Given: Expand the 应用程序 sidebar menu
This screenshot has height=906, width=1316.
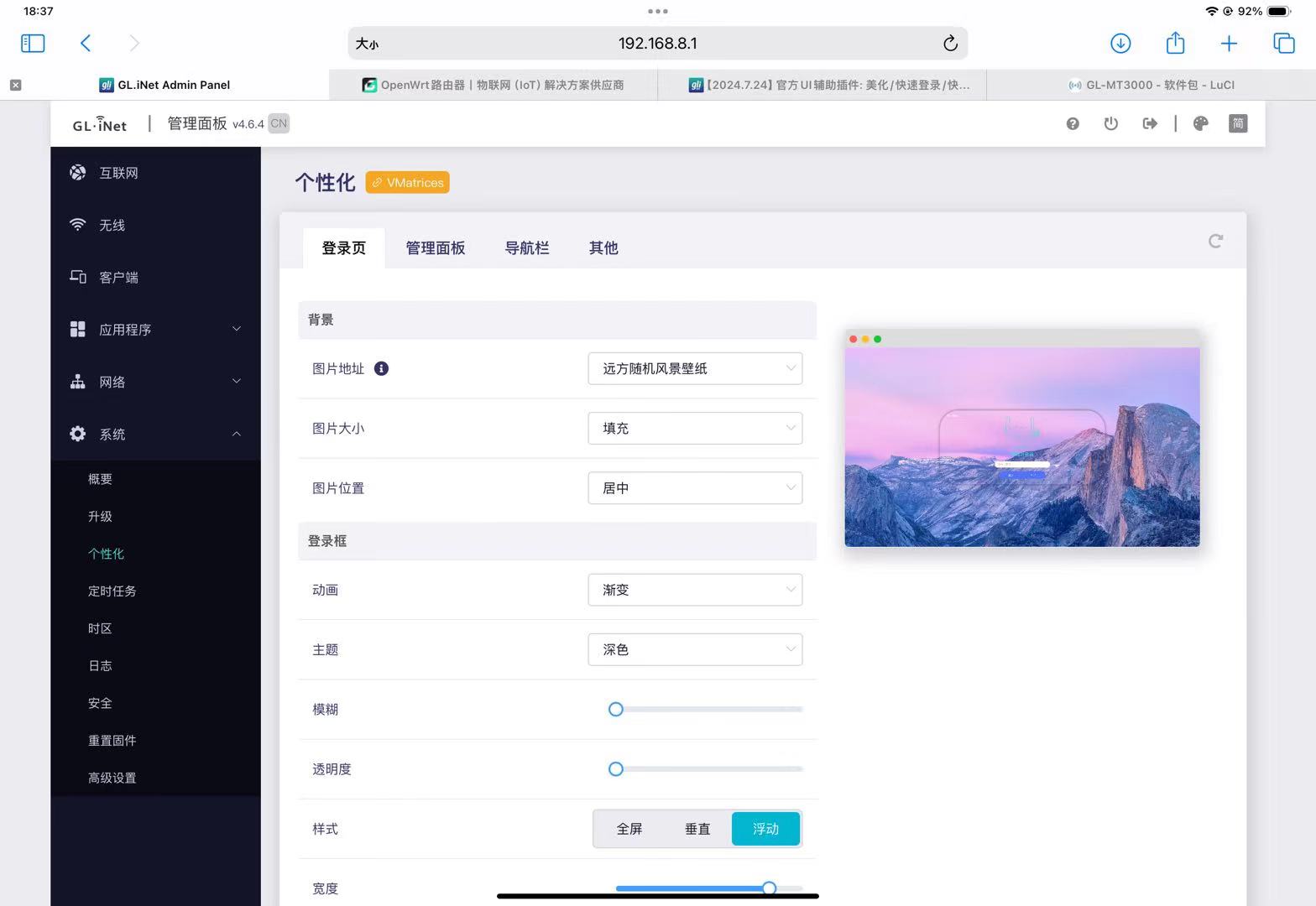Looking at the screenshot, I should (x=155, y=330).
